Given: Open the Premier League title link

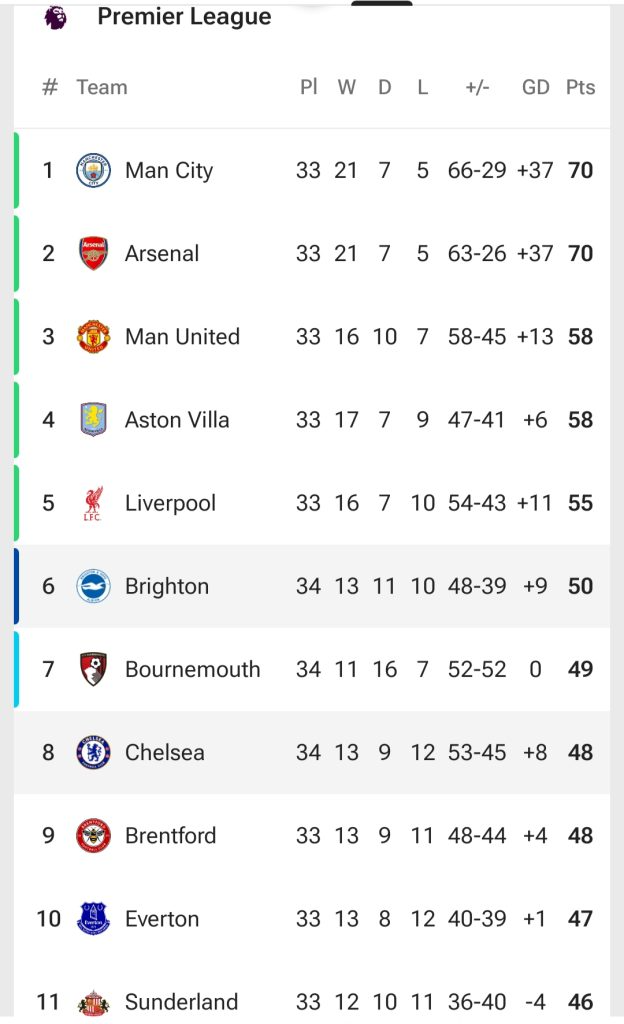Looking at the screenshot, I should [x=184, y=17].
